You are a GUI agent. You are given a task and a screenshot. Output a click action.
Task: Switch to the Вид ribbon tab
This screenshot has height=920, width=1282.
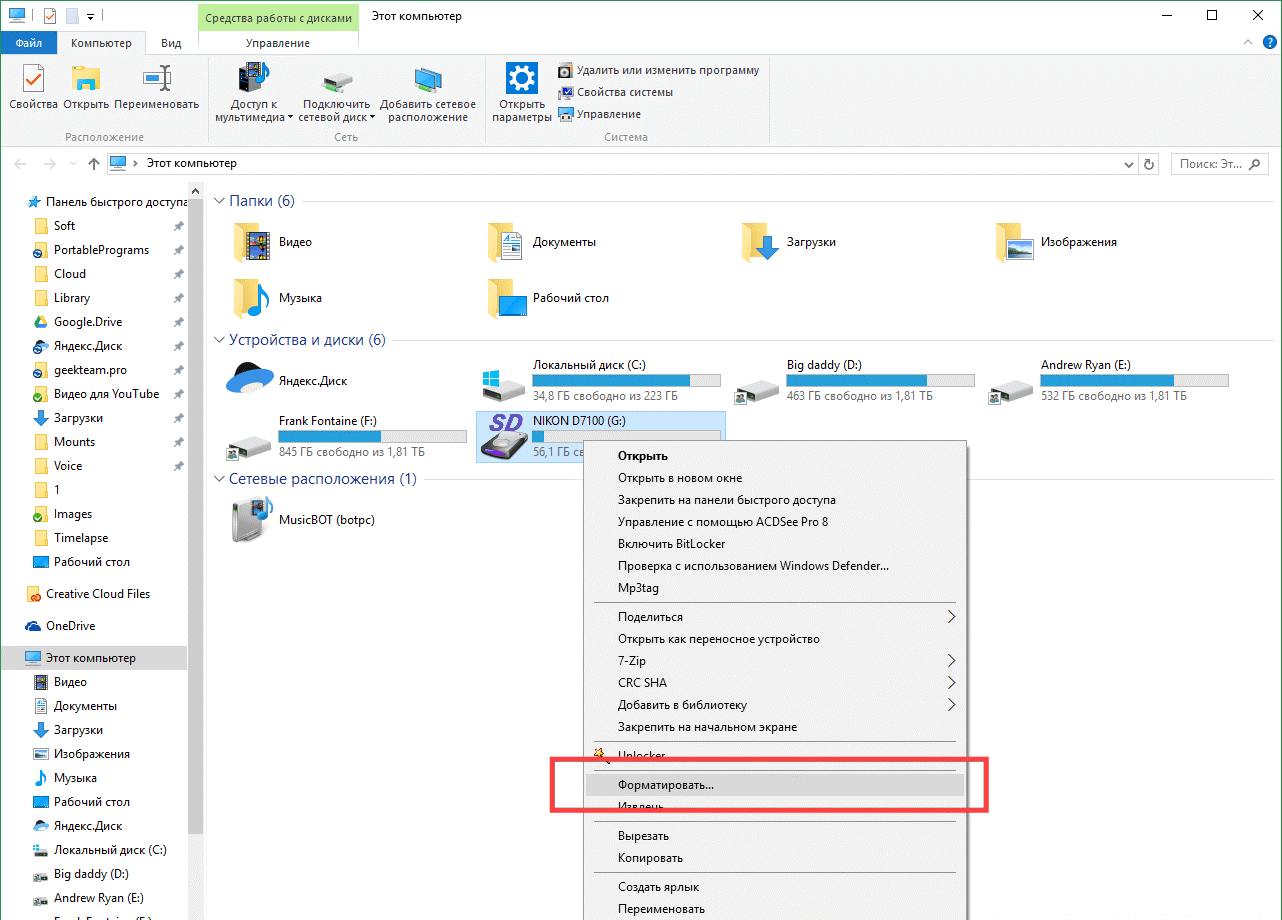point(171,43)
